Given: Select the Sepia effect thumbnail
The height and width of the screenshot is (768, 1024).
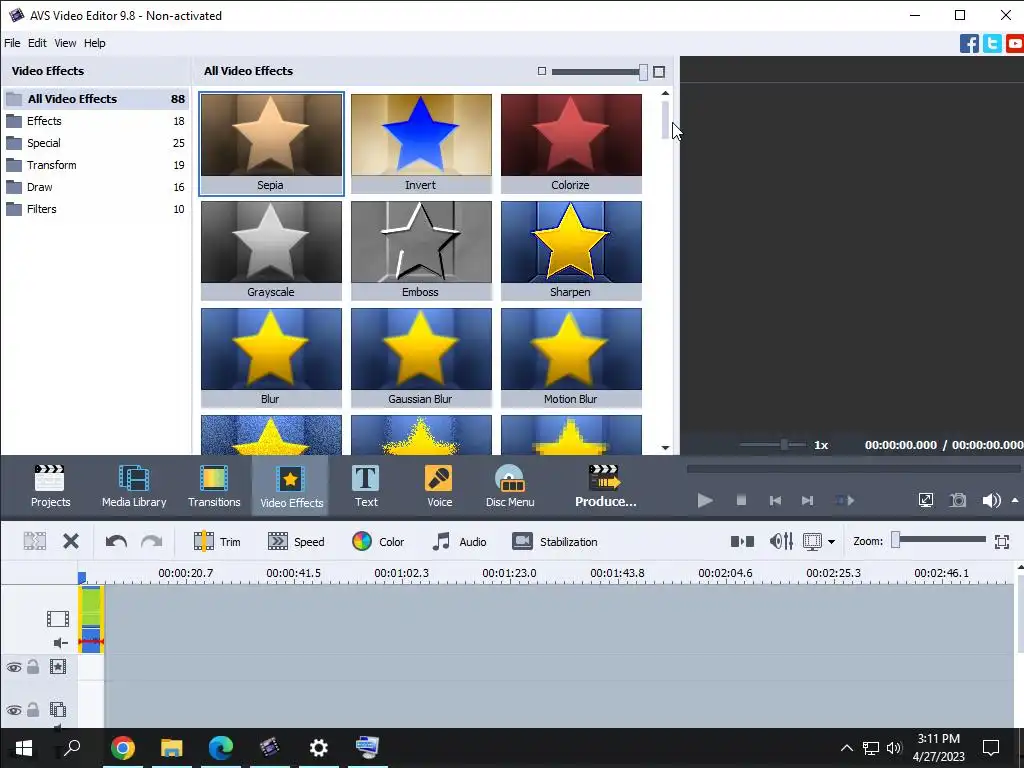Looking at the screenshot, I should point(271,144).
